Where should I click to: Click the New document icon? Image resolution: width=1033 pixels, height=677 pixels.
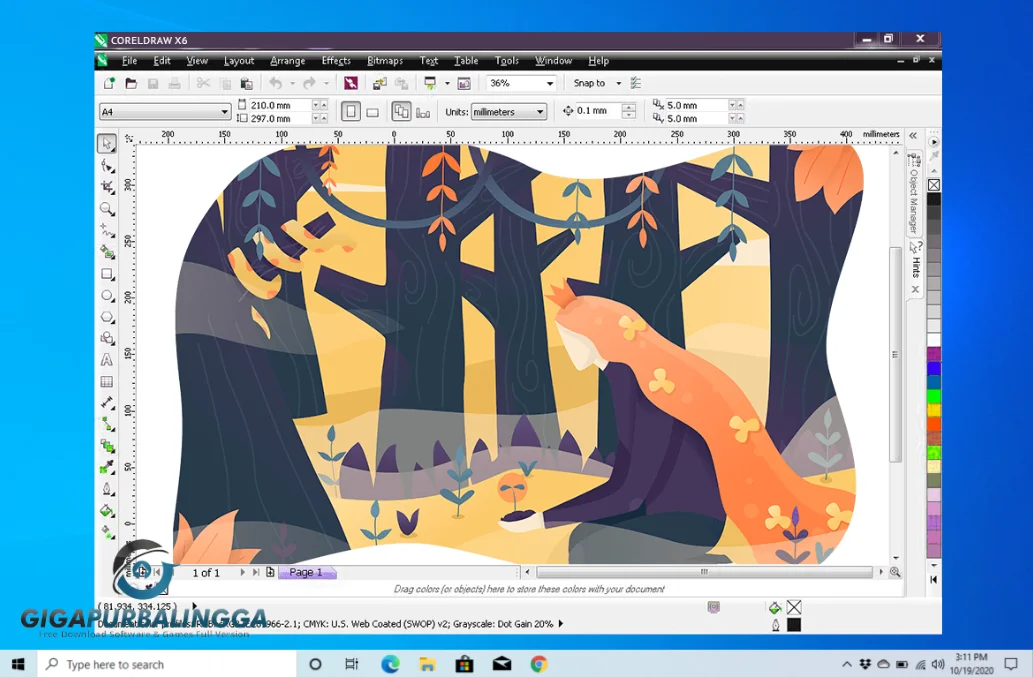109,83
